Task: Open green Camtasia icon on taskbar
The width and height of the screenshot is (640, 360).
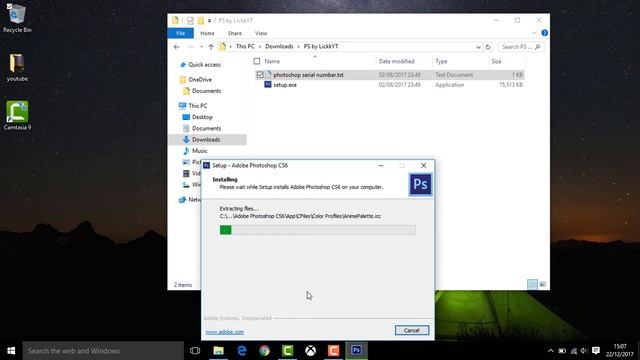Action: pos(288,351)
